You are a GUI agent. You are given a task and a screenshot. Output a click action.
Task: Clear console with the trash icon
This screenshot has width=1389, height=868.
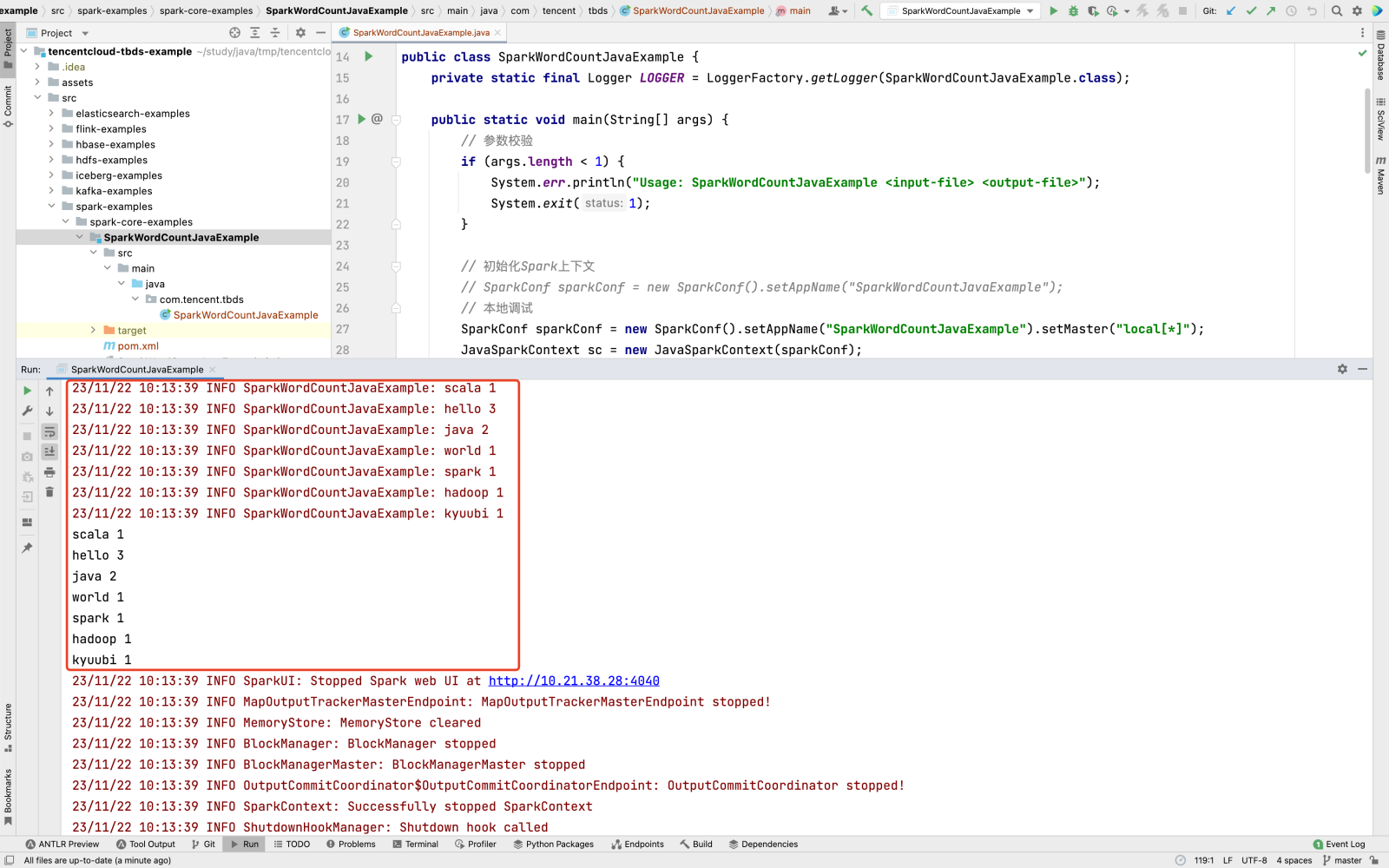coord(49,492)
